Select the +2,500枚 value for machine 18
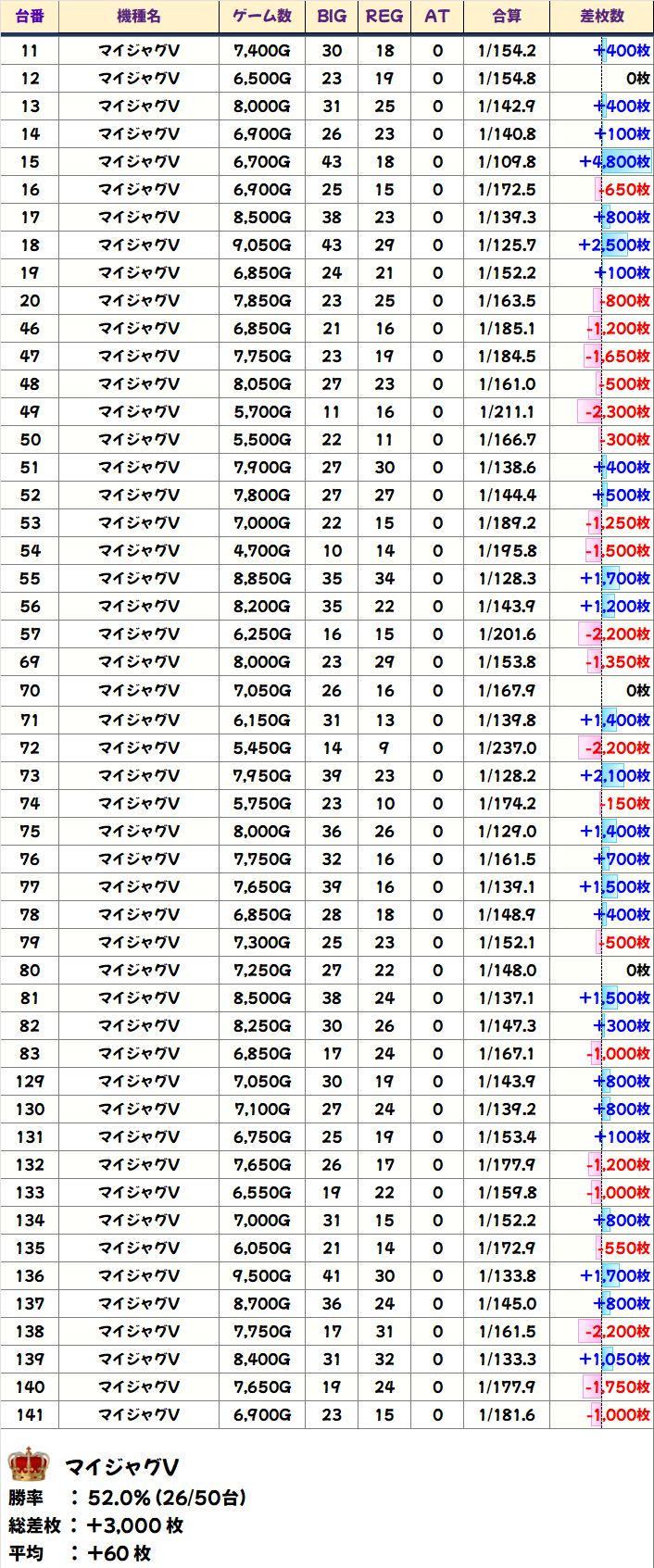This screenshot has height=1568, width=654. (614, 245)
